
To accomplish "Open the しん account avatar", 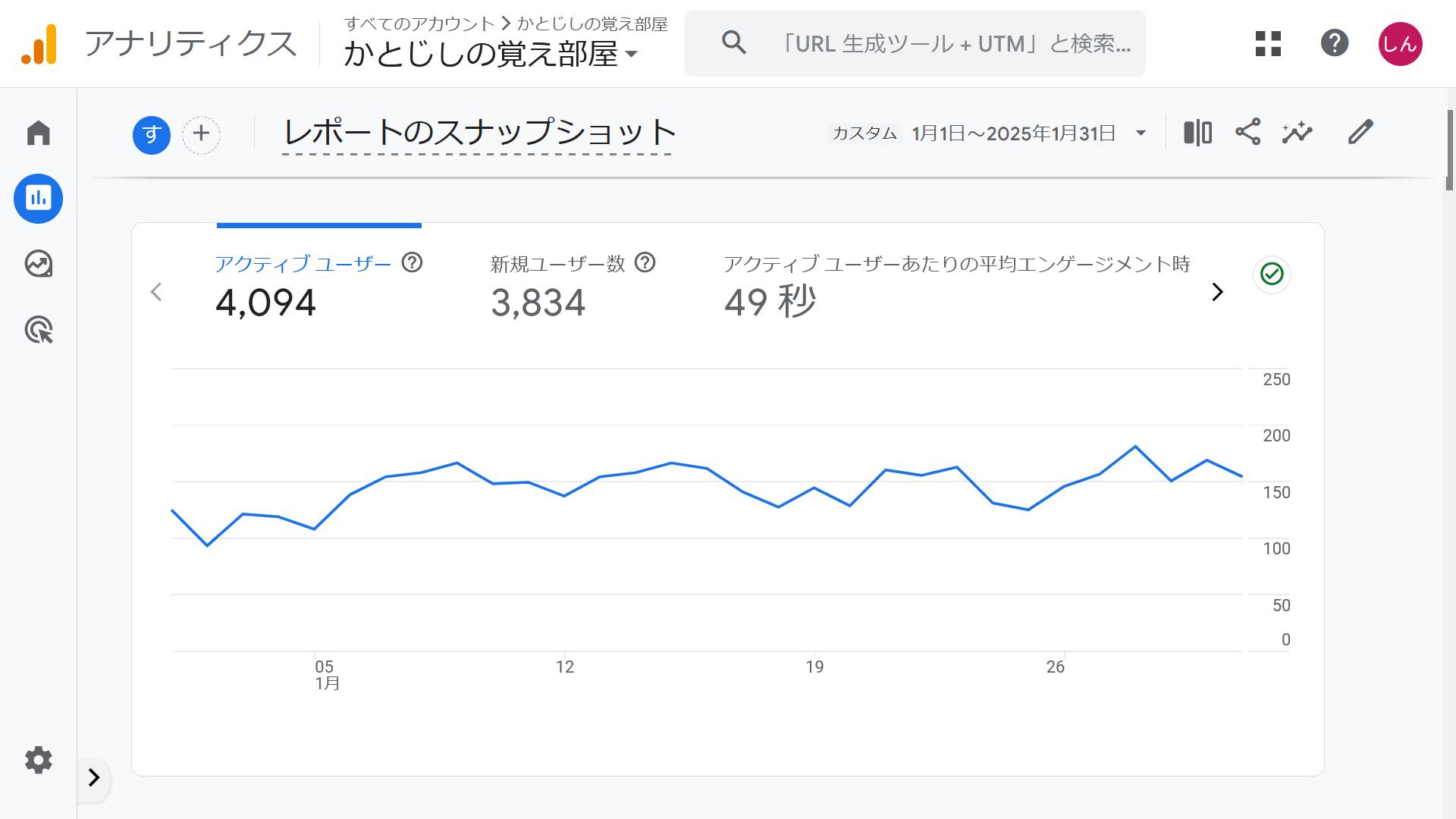I will [1400, 44].
